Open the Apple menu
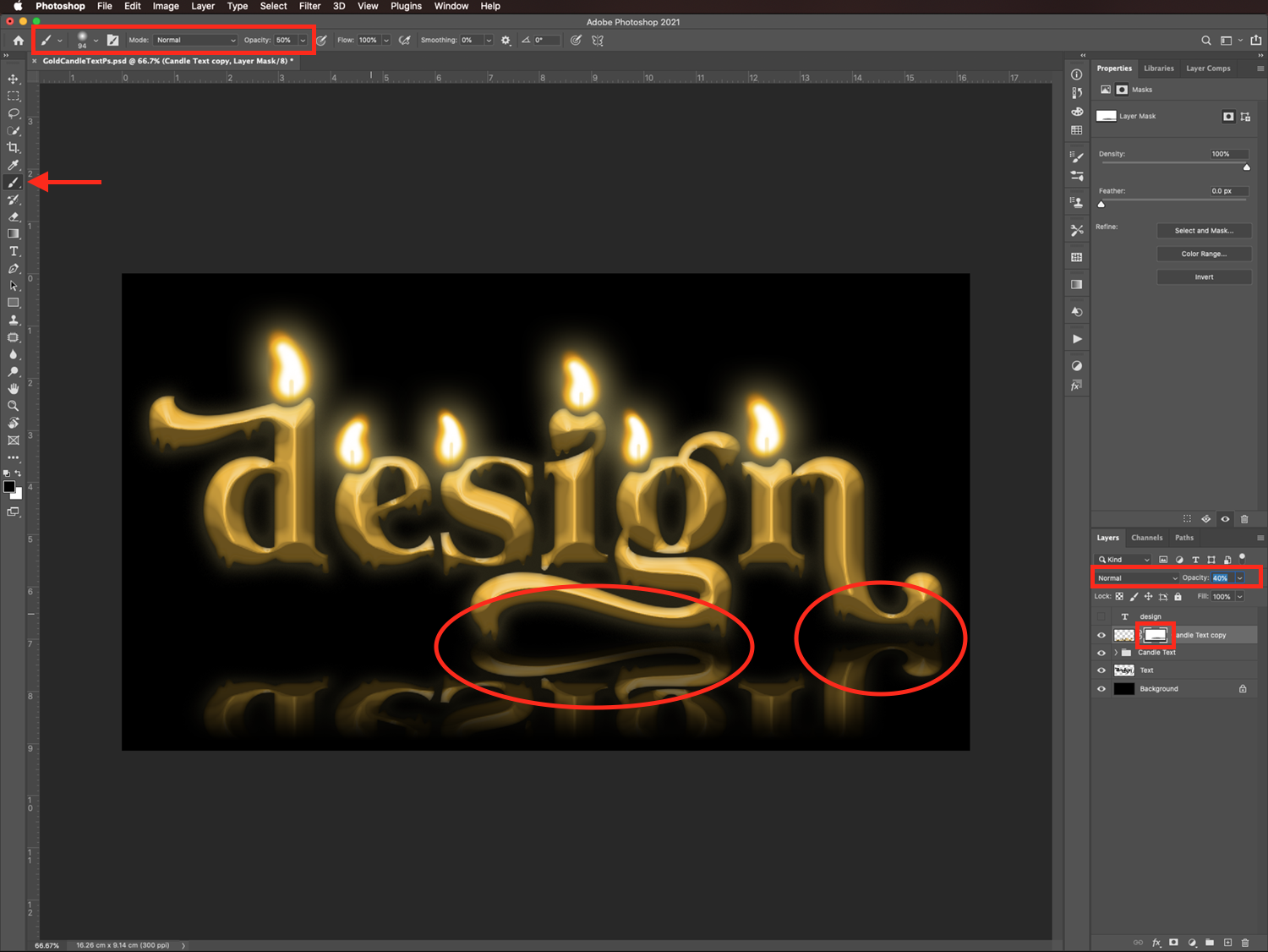 point(18,6)
